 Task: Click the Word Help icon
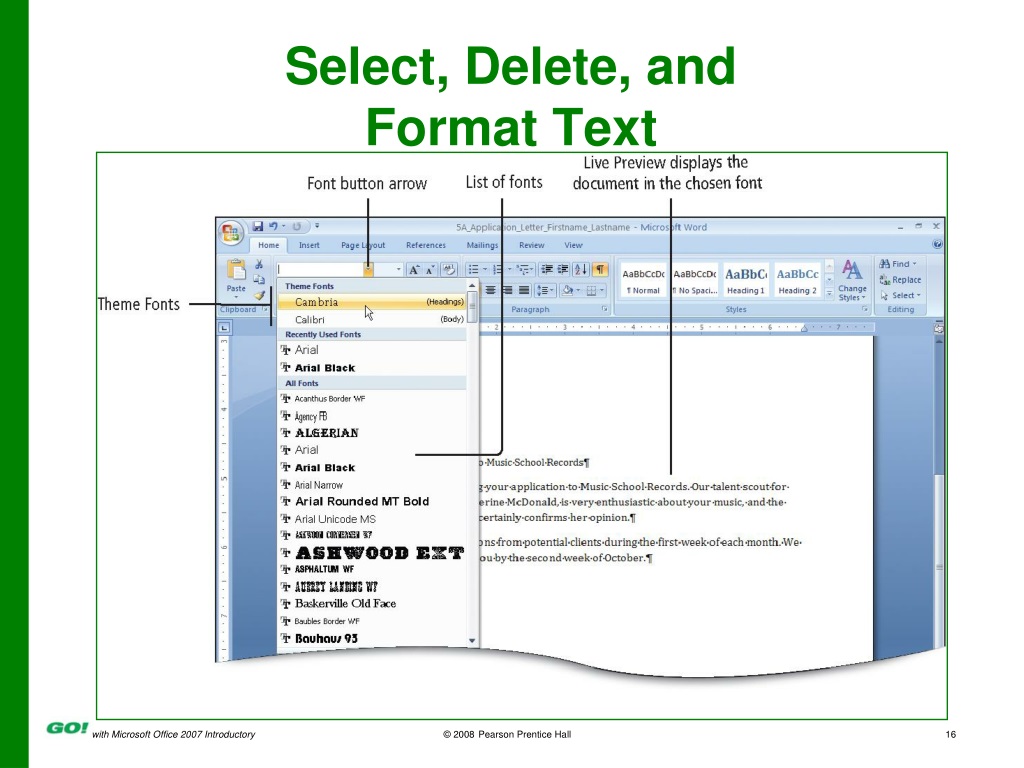pyautogui.click(x=937, y=244)
